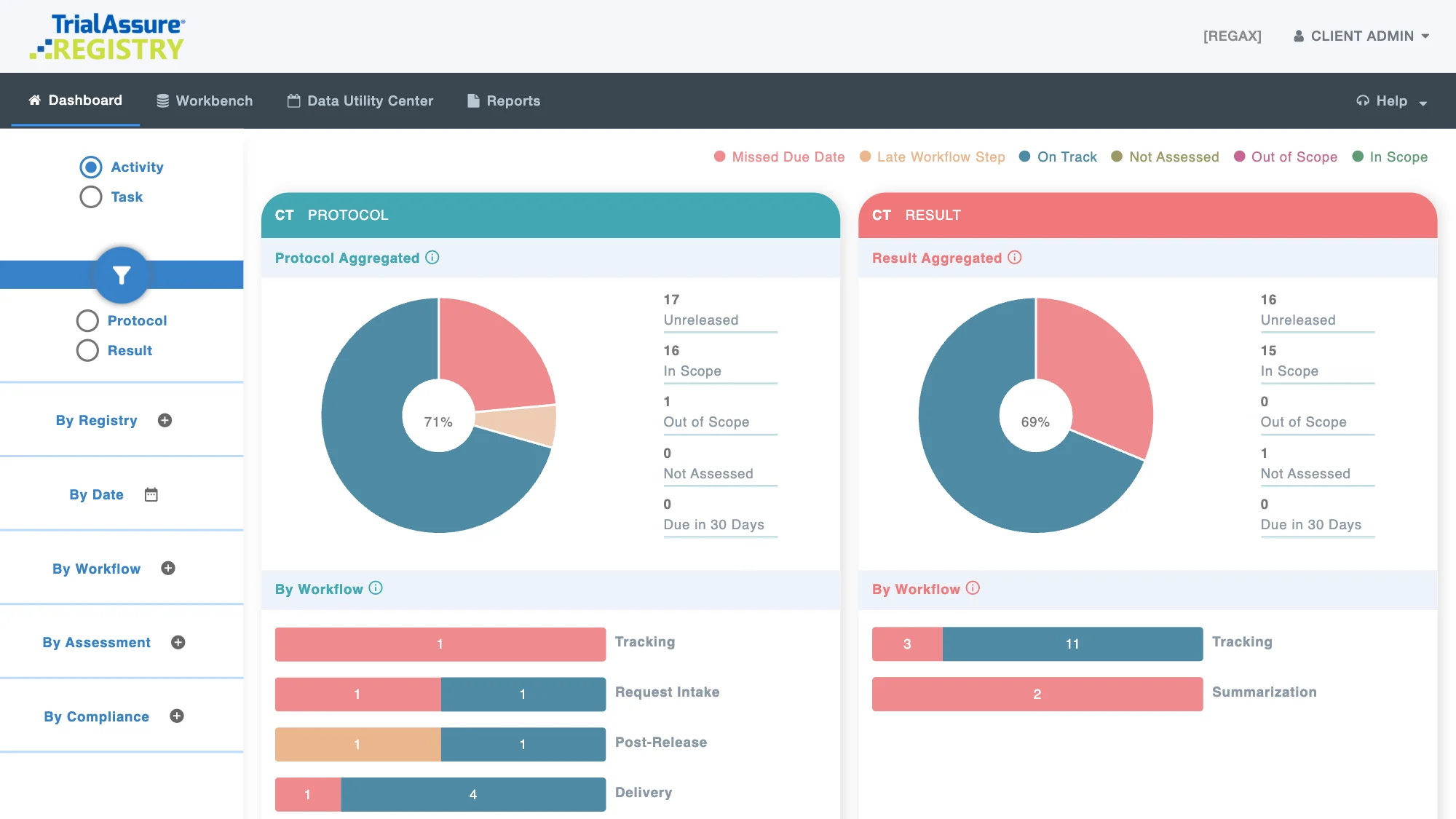Click the Not Assessed legend color dot
Image resolution: width=1456 pixels, height=819 pixels.
pos(1117,157)
